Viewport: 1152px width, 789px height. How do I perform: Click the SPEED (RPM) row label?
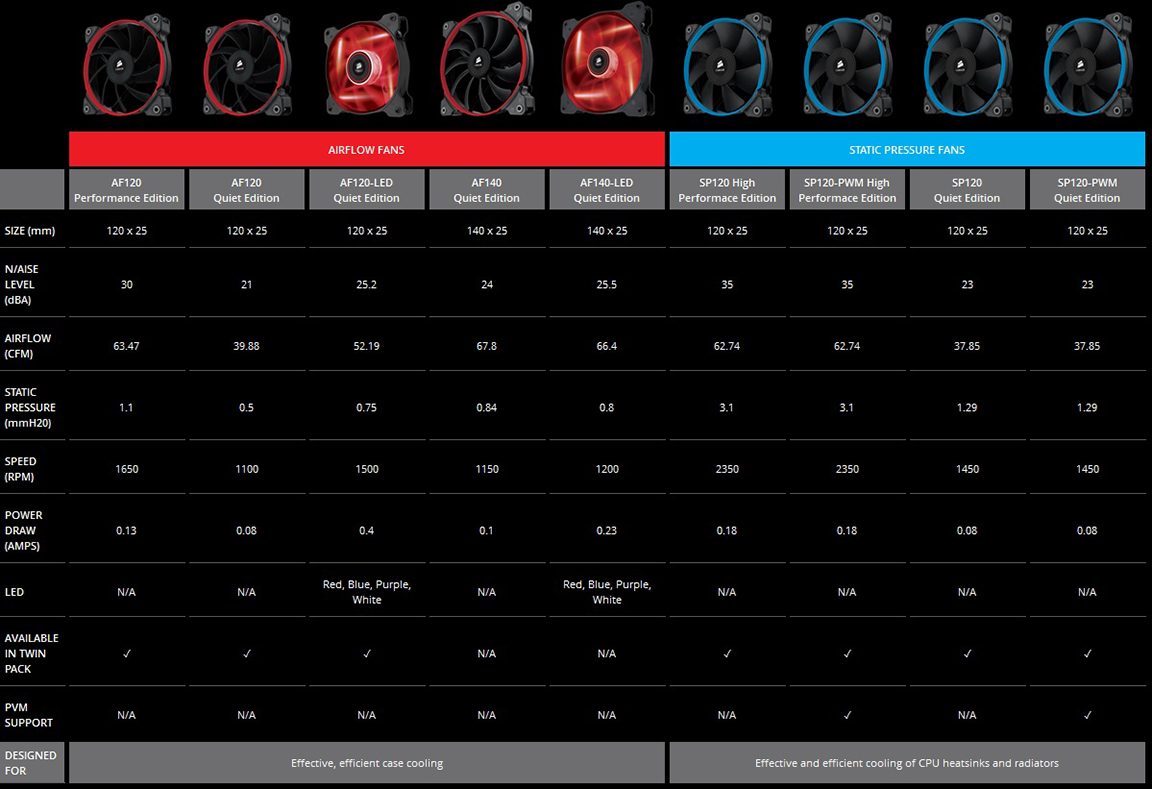coord(21,469)
